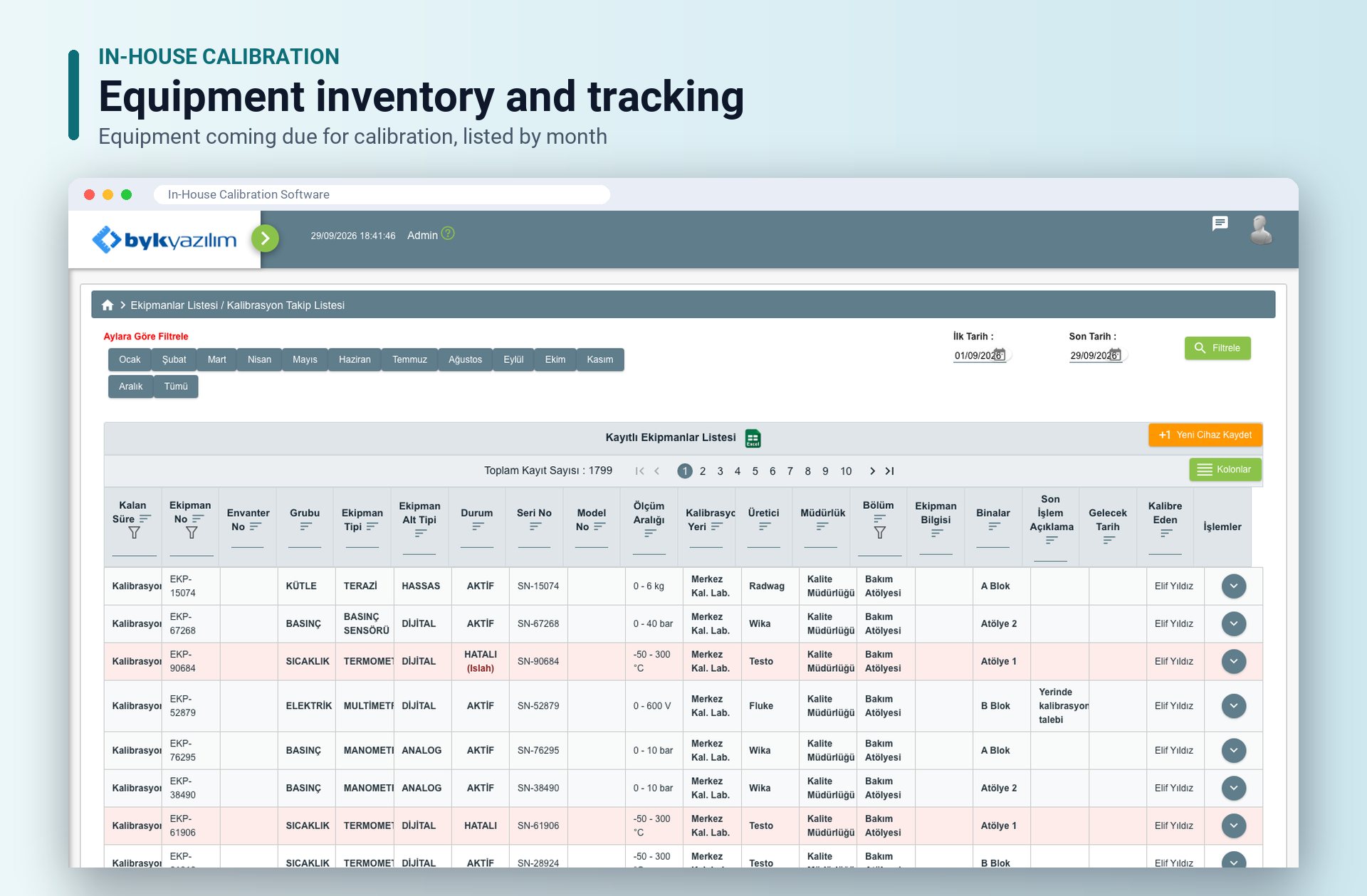The height and width of the screenshot is (896, 1367).
Task: Jump to the last page arrow
Action: pos(889,471)
